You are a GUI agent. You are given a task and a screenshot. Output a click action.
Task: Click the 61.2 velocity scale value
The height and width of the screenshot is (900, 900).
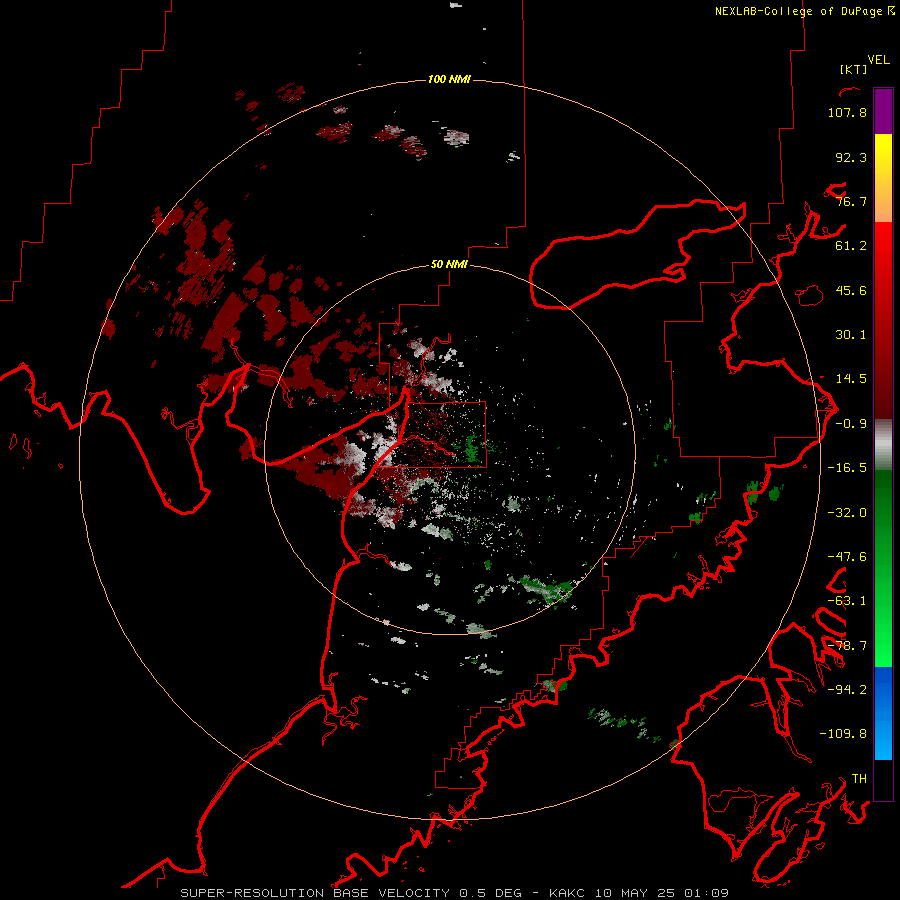pyautogui.click(x=851, y=246)
